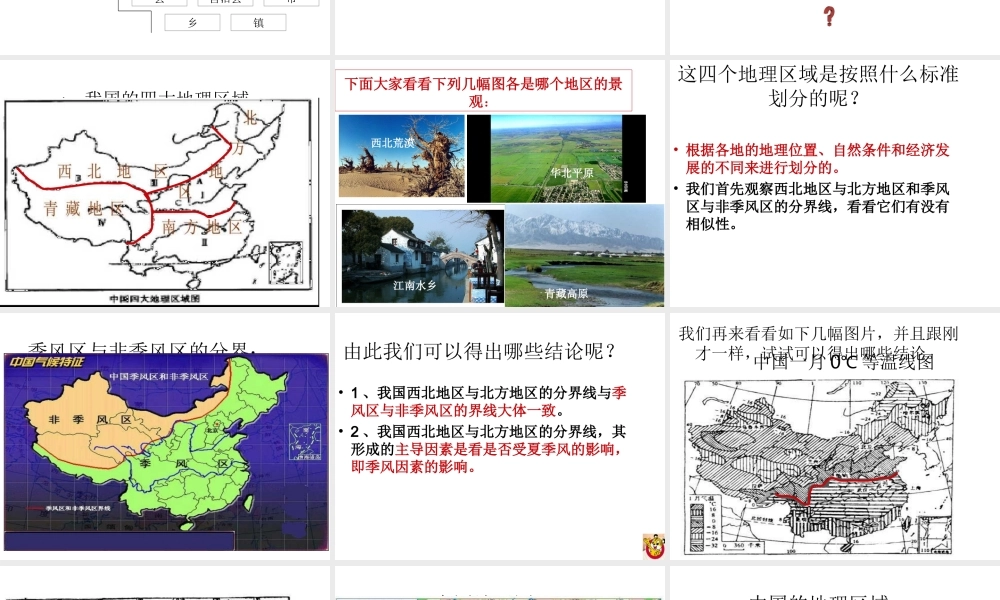Click the 西北荒漠 desert photo
This screenshot has height=600, width=1000.
402,156
